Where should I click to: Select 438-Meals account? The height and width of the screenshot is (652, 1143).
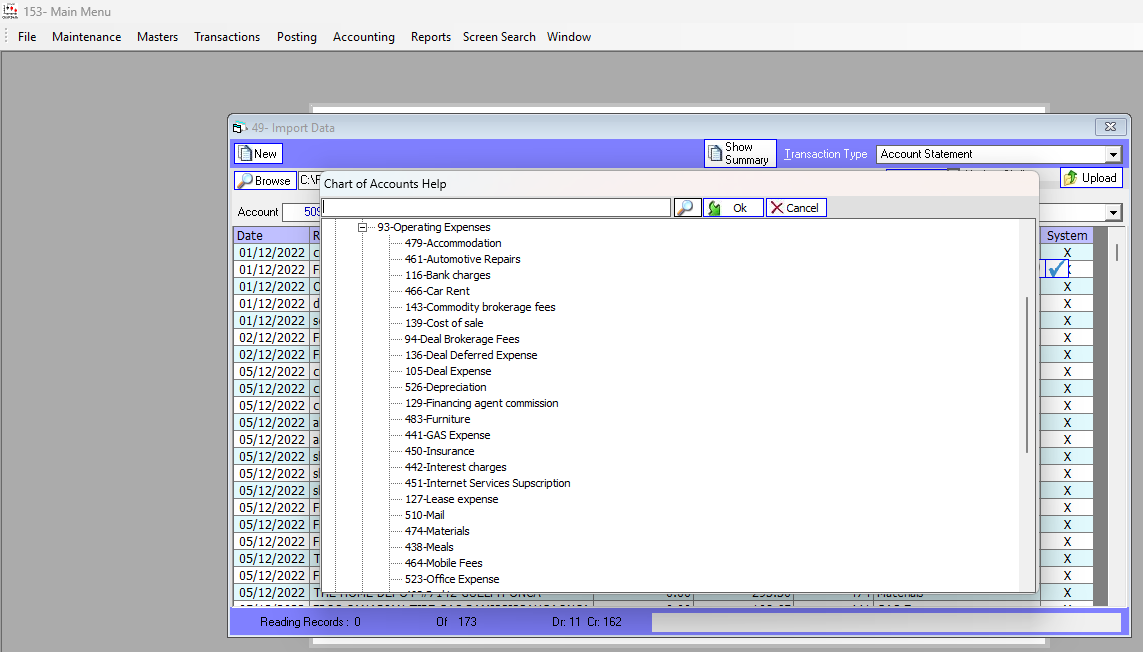pos(429,548)
